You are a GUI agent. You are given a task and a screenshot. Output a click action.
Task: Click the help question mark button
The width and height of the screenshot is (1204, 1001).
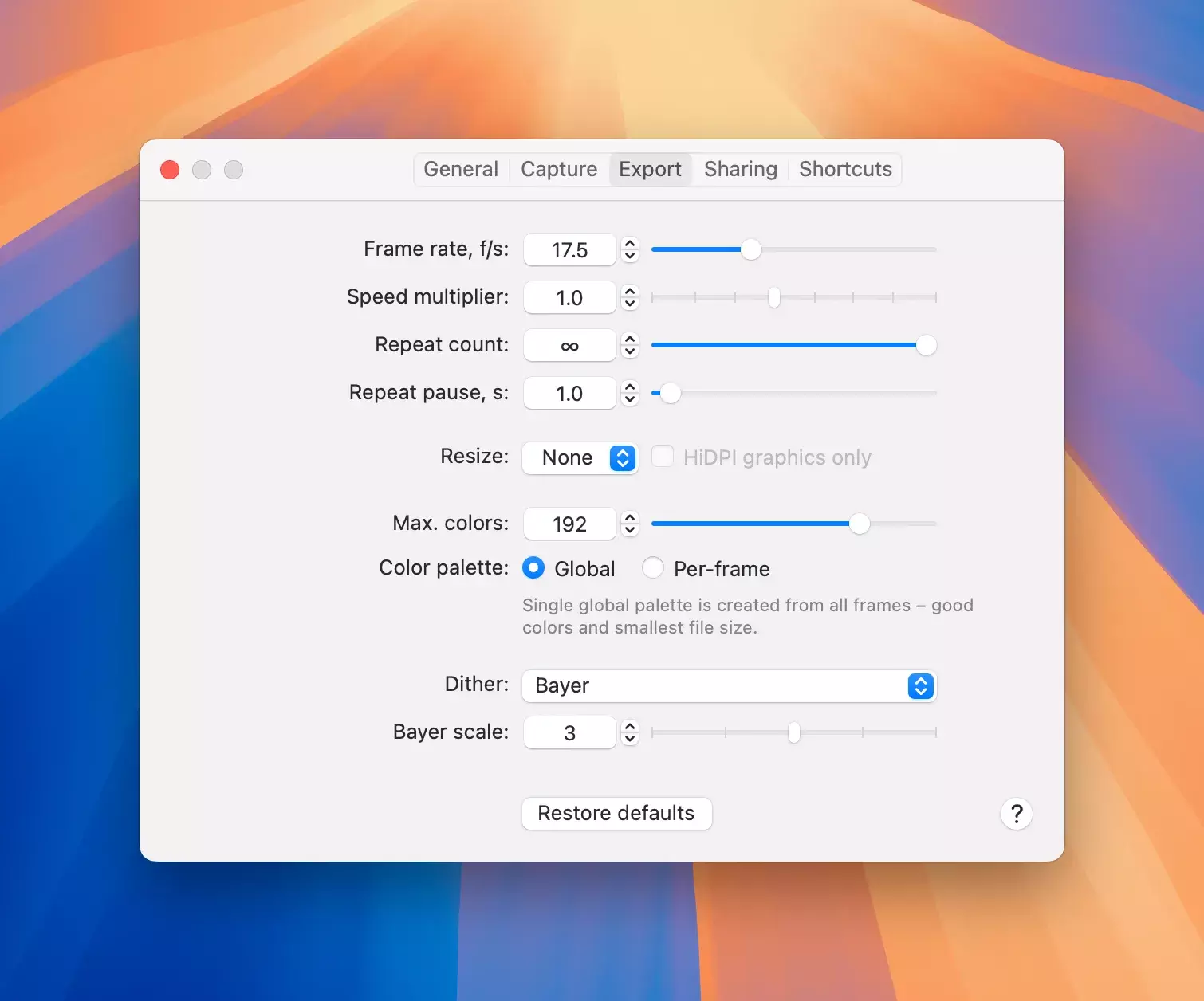[1016, 814]
